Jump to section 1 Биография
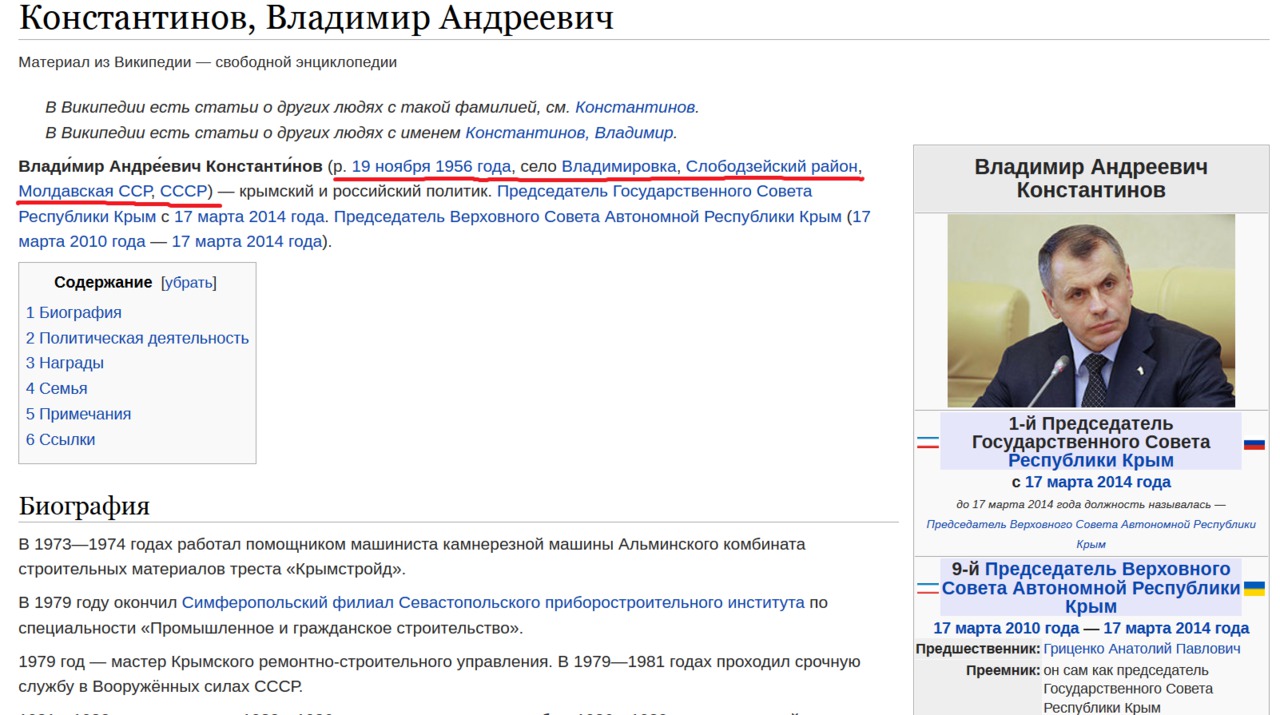The height and width of the screenshot is (715, 1280). coord(74,312)
